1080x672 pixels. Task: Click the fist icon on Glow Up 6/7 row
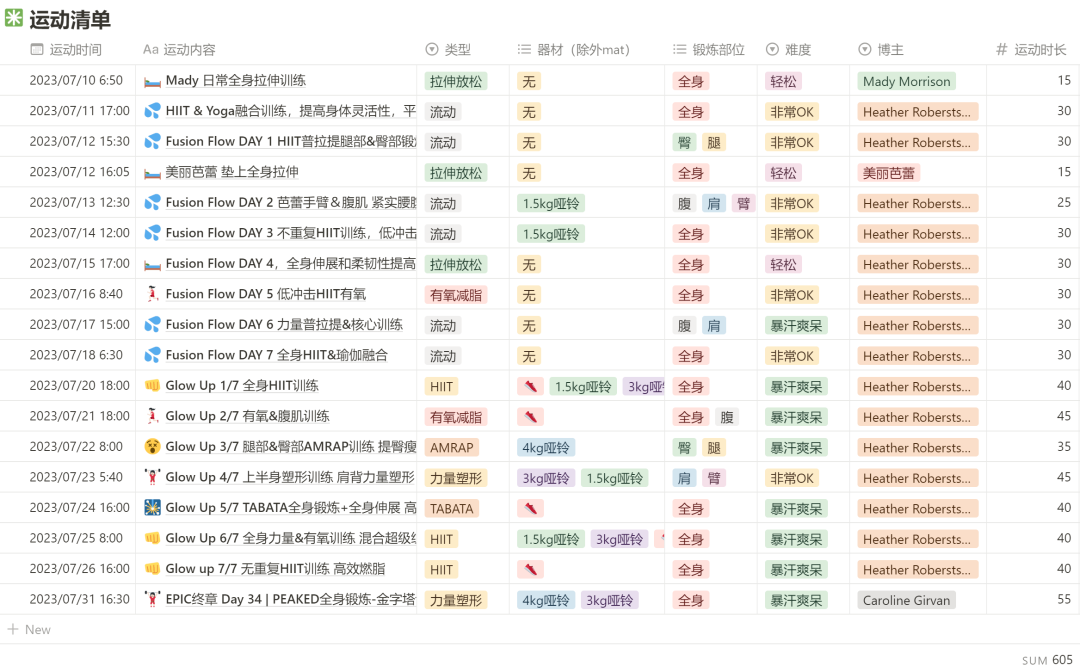pyautogui.click(x=152, y=538)
